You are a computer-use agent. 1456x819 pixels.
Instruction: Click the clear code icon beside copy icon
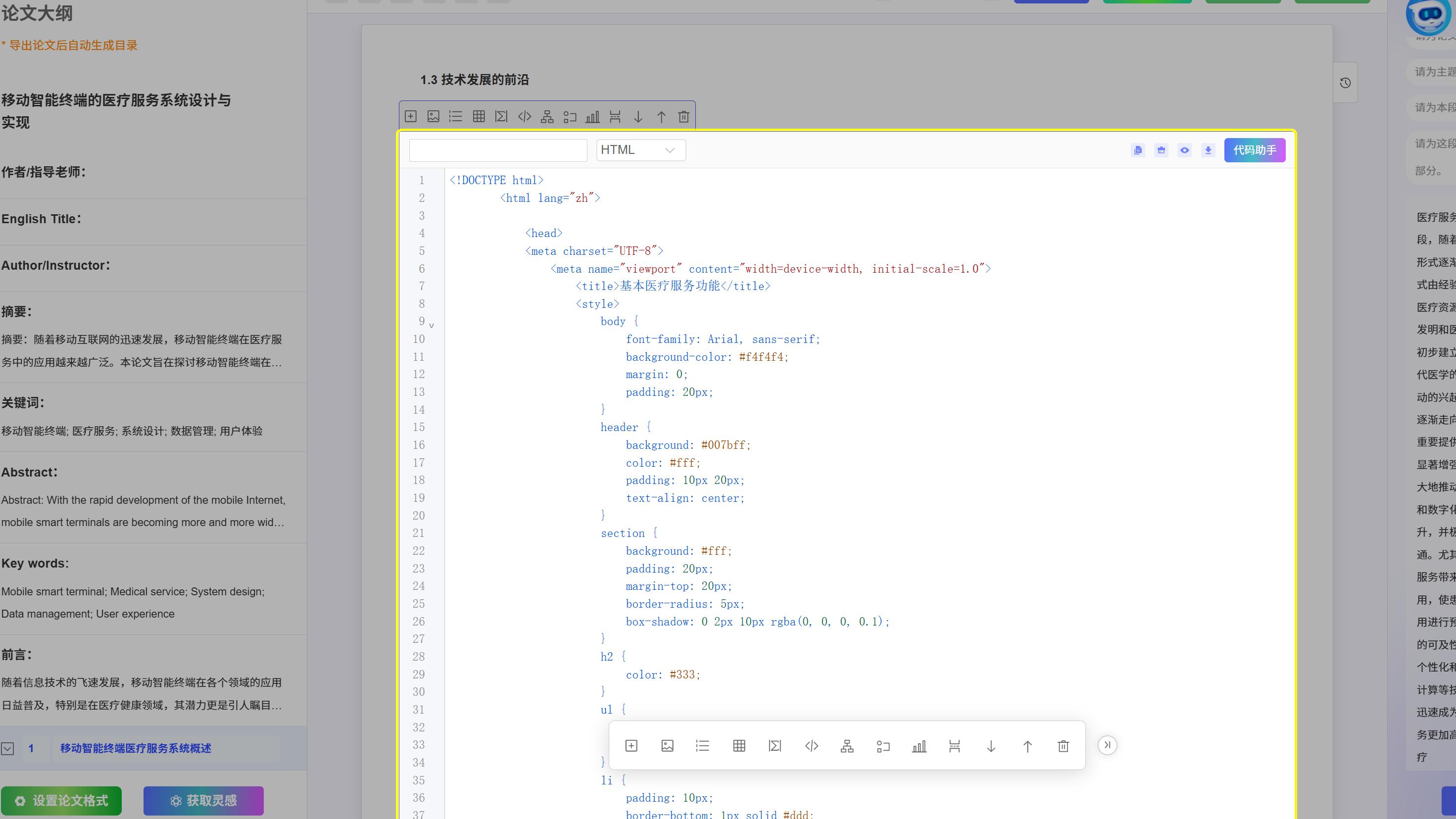point(1161,150)
